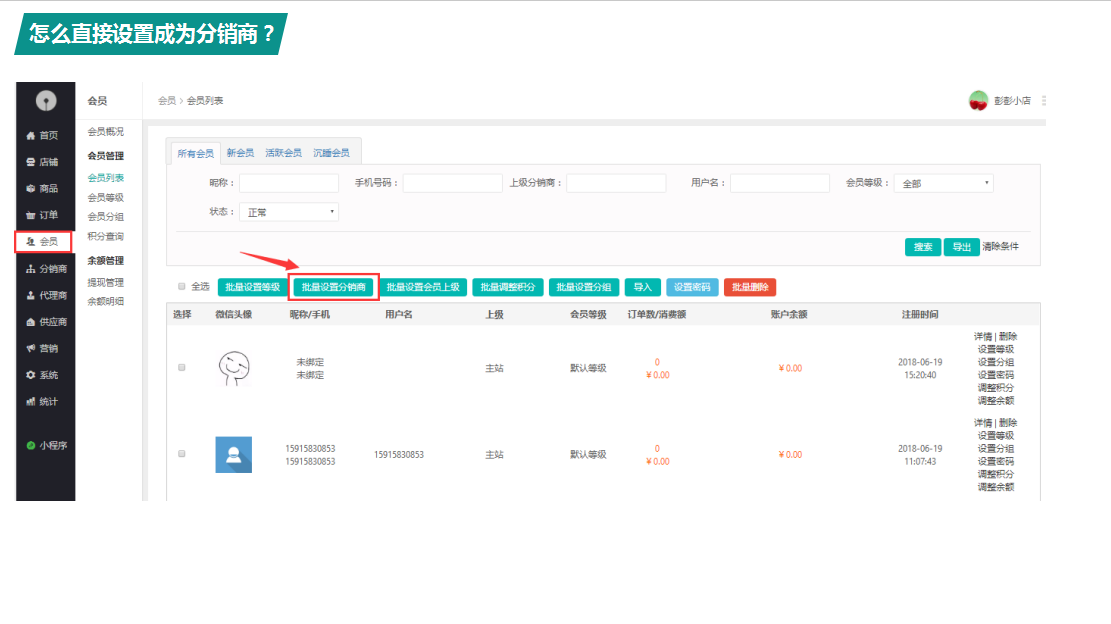Image resolution: width=1111 pixels, height=624 pixels.
Task: Click the red 批量删除 button
Action: 750,288
